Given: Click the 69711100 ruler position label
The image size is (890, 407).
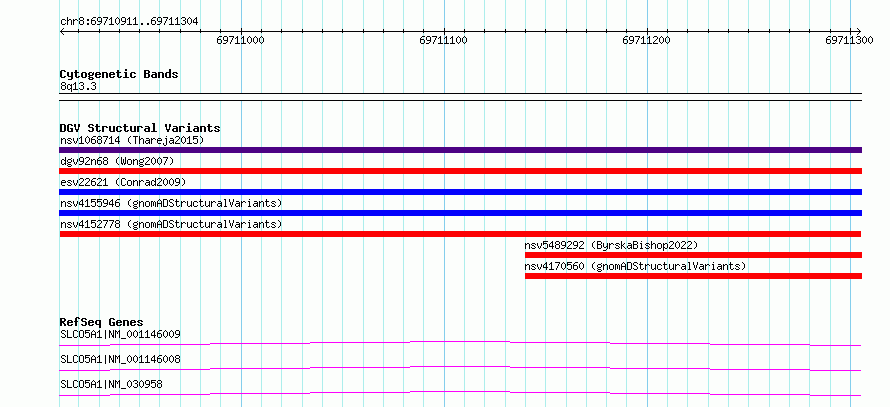Looking at the screenshot, I should click(444, 41).
